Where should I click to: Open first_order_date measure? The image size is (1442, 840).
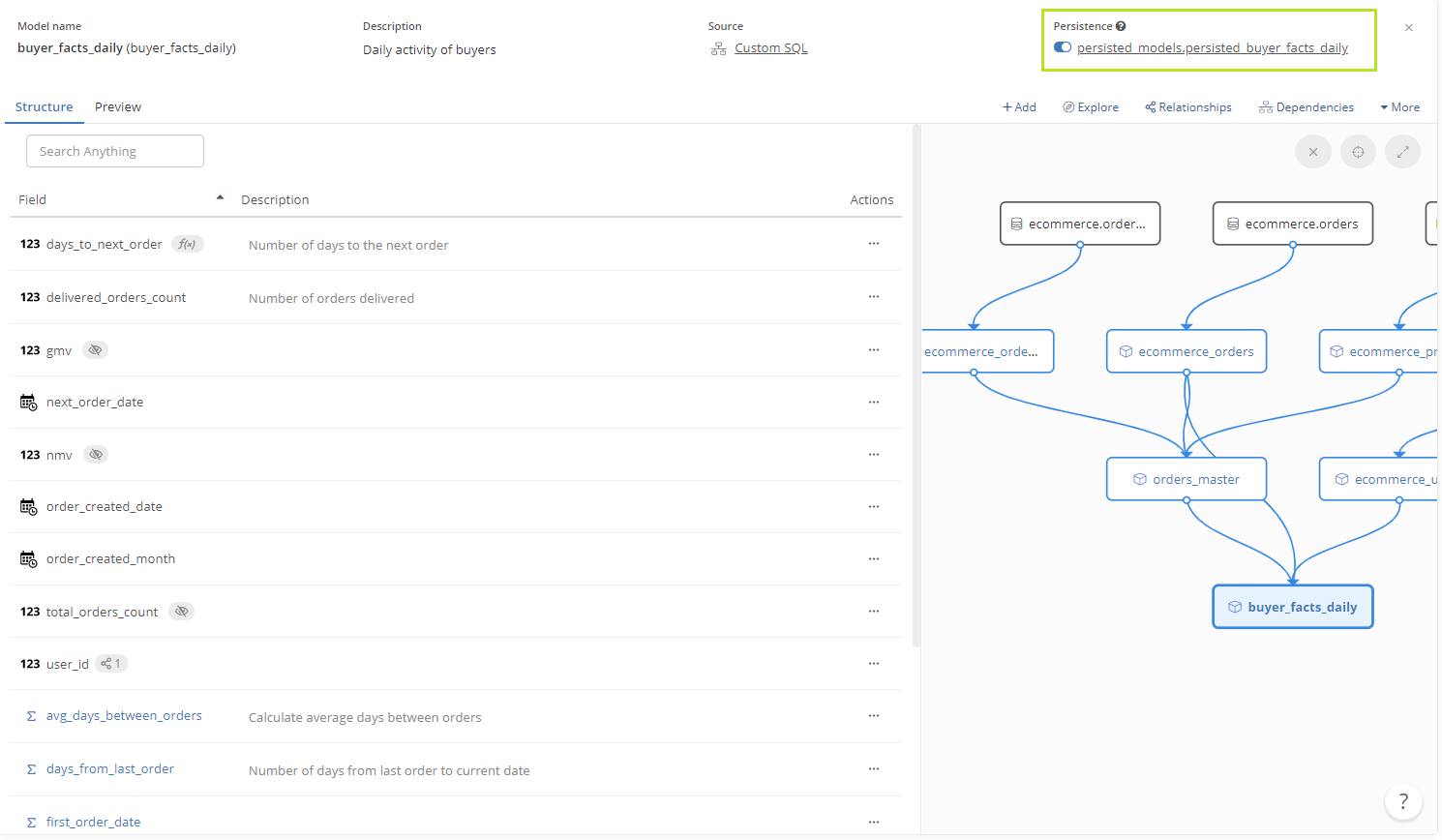(93, 822)
